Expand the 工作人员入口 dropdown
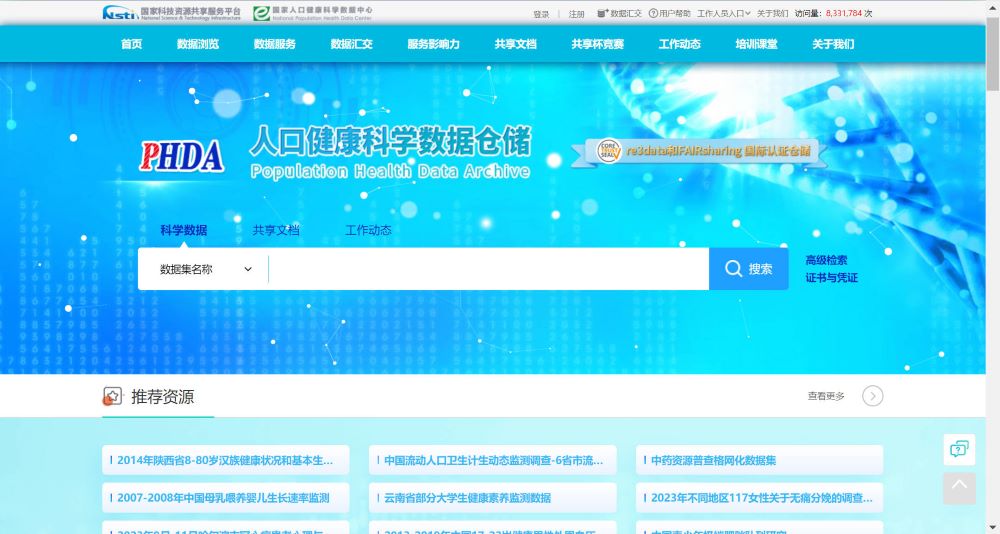Image resolution: width=1000 pixels, height=534 pixels. [x=723, y=13]
